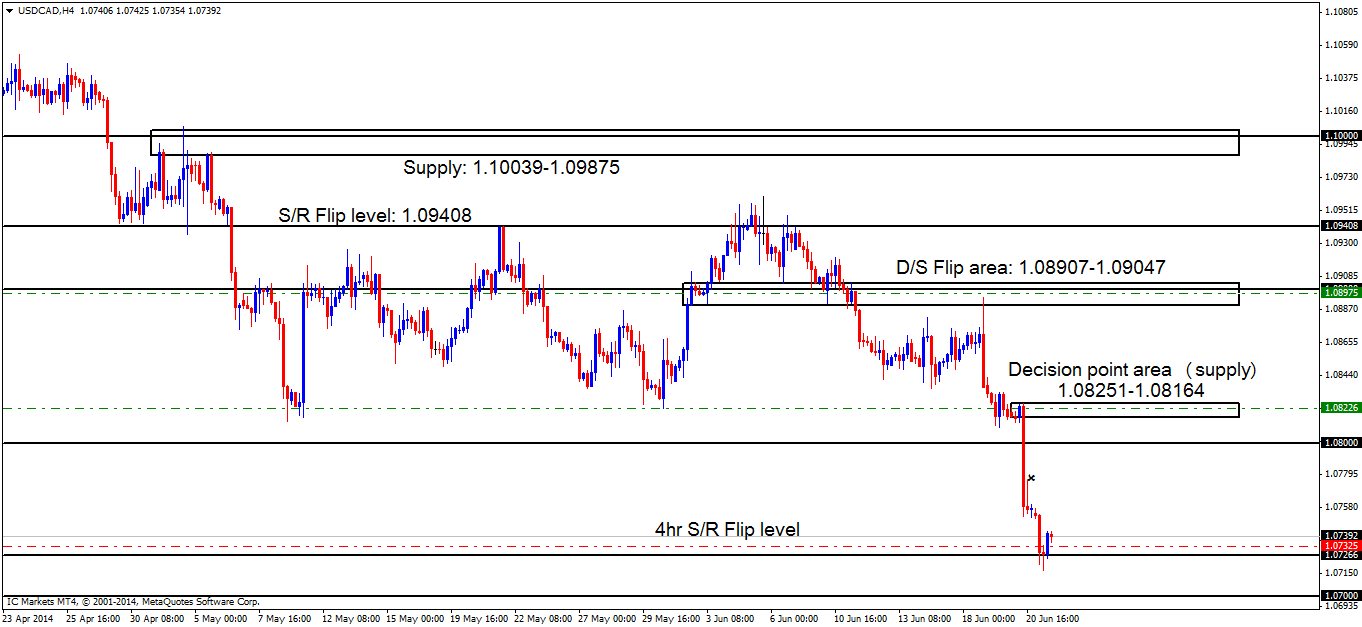Click the highlighted 1.07000 price label
Screen dimensions: 1362x627
pyautogui.click(x=1340, y=596)
